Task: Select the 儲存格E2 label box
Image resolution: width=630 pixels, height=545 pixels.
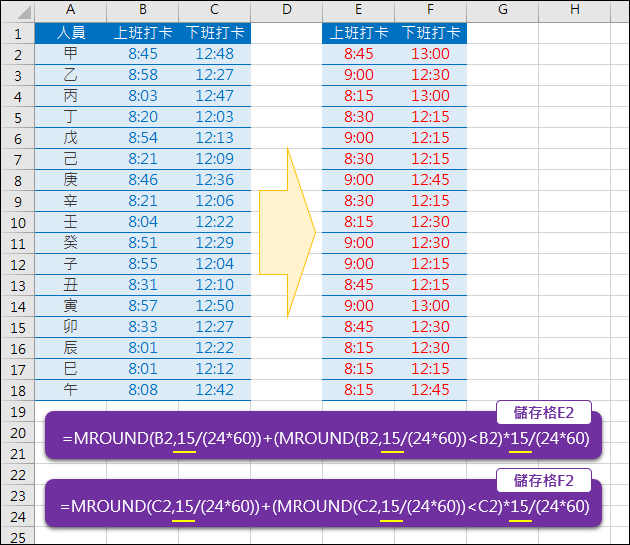Action: pos(544,412)
